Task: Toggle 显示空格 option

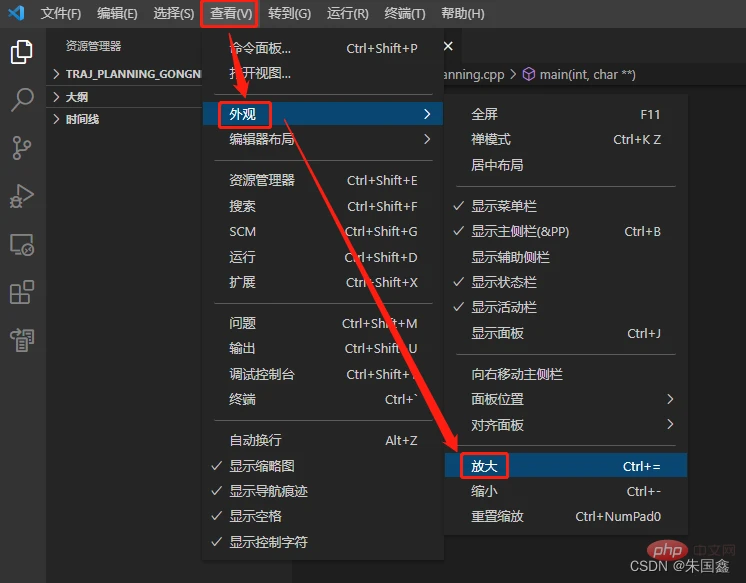Action: point(323,516)
